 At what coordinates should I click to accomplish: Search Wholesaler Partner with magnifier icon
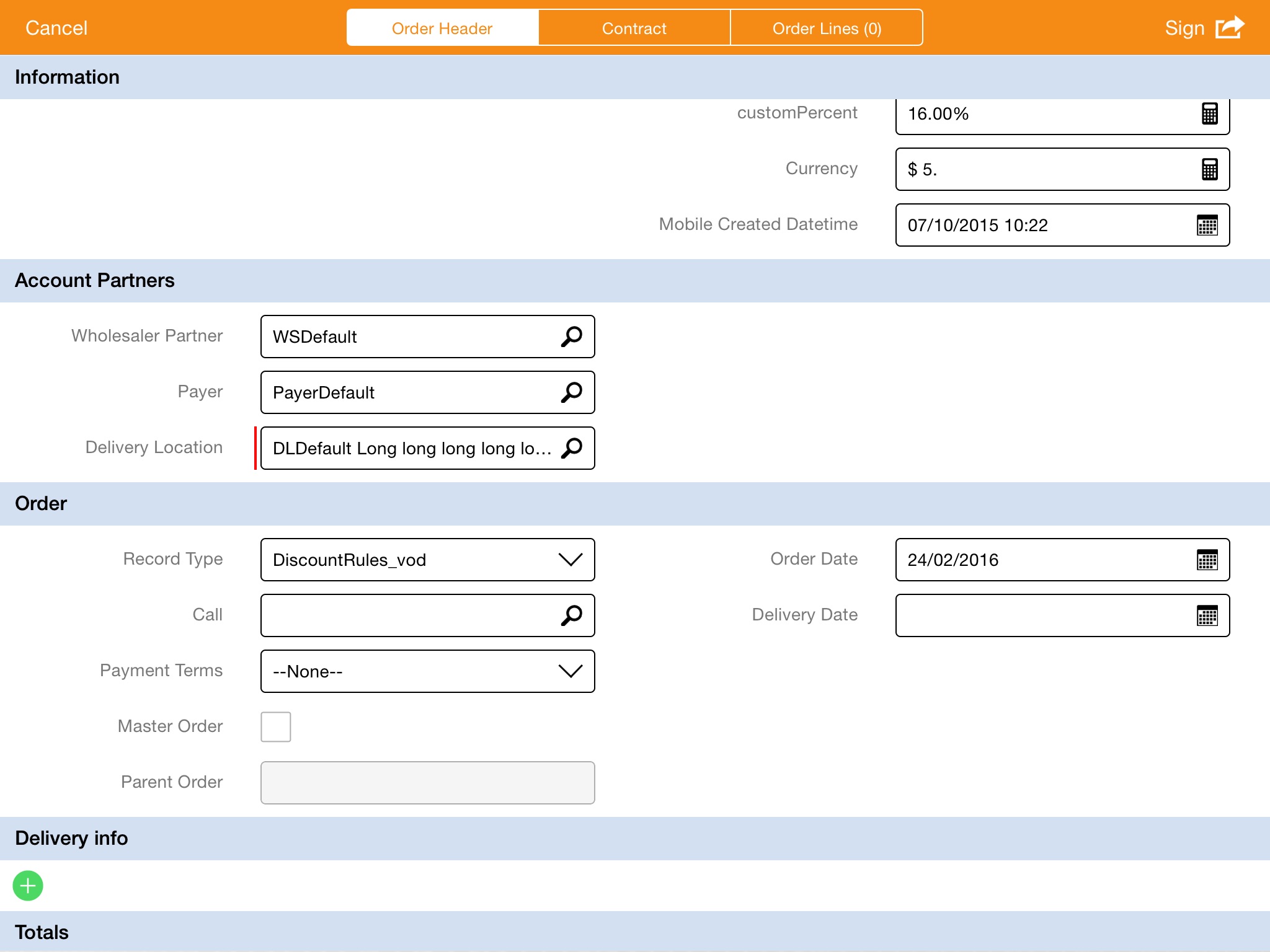[x=571, y=337]
